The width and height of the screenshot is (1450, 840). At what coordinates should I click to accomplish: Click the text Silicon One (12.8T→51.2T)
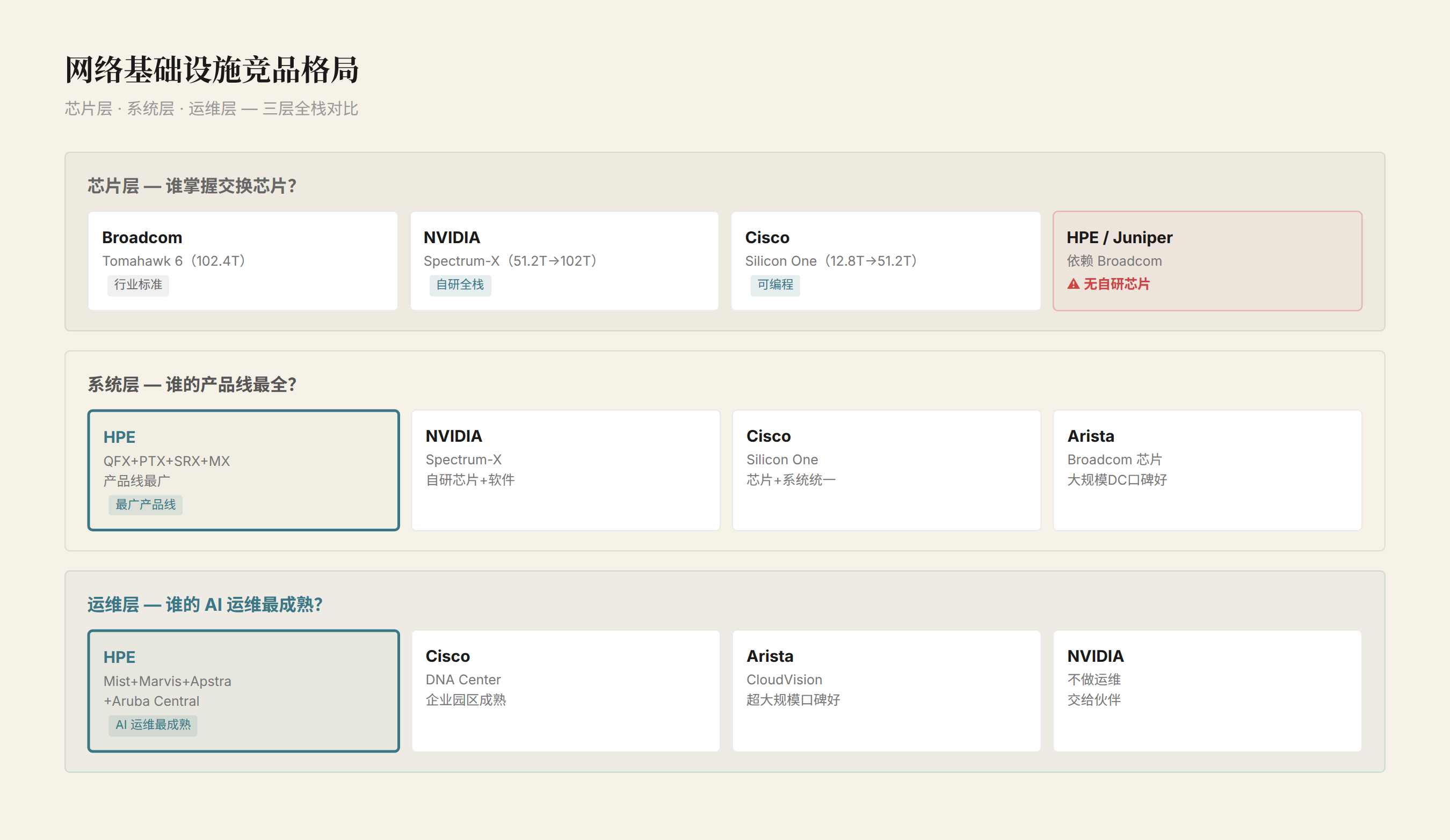coord(831,261)
